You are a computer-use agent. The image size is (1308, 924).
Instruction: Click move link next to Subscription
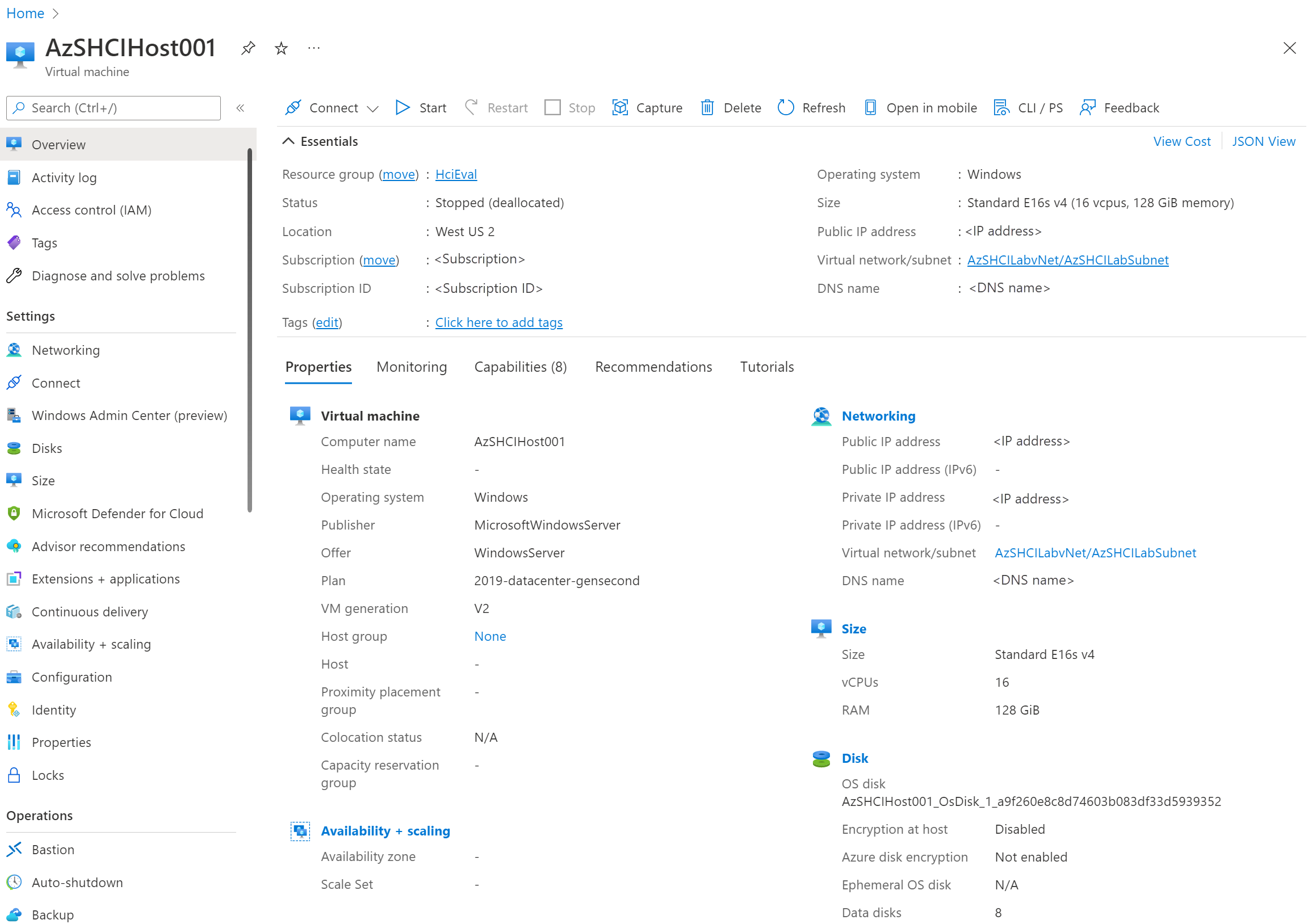click(379, 261)
